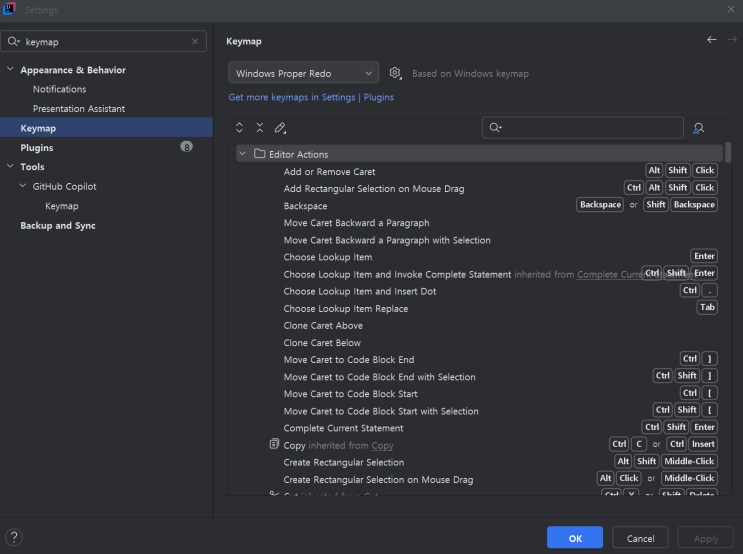Click the keymap list vertical scrollbar

click(728, 153)
